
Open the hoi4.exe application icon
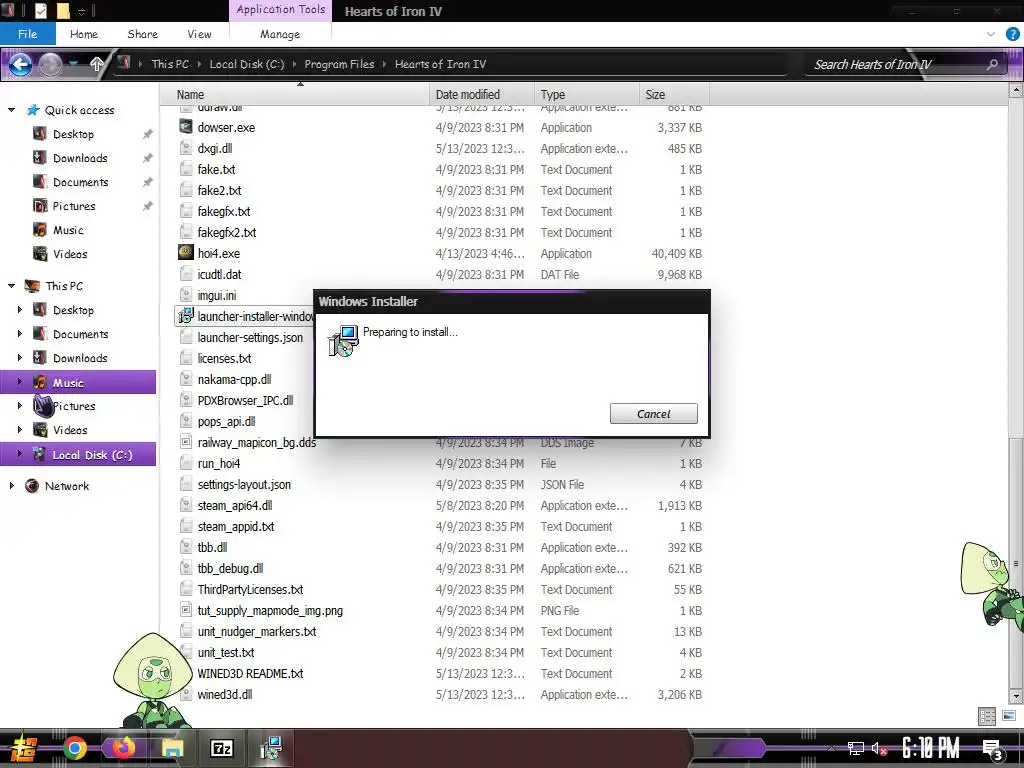pyautogui.click(x=186, y=253)
